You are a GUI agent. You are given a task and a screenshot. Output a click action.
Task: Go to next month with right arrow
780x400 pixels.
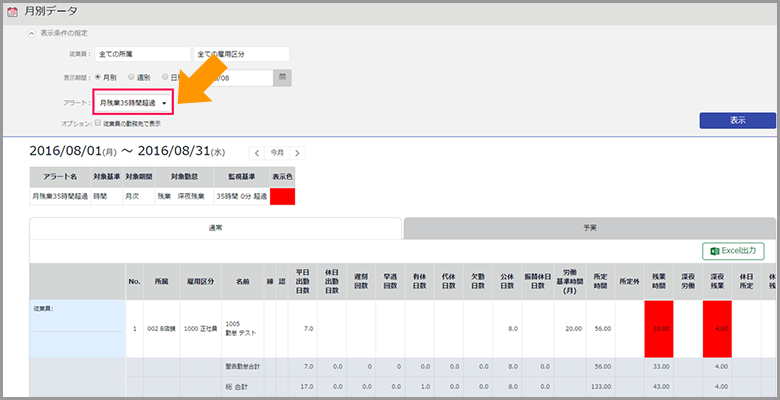[297, 153]
